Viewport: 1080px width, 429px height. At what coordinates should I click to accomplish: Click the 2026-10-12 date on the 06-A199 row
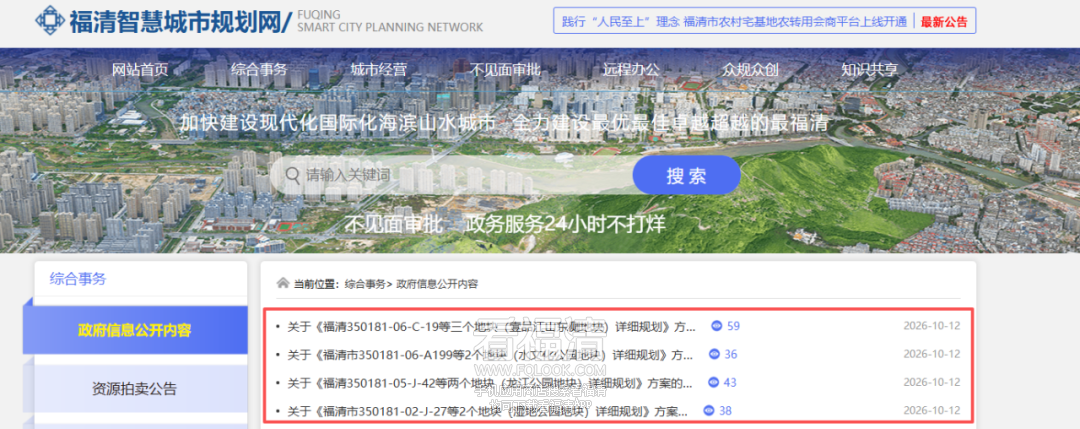(932, 354)
